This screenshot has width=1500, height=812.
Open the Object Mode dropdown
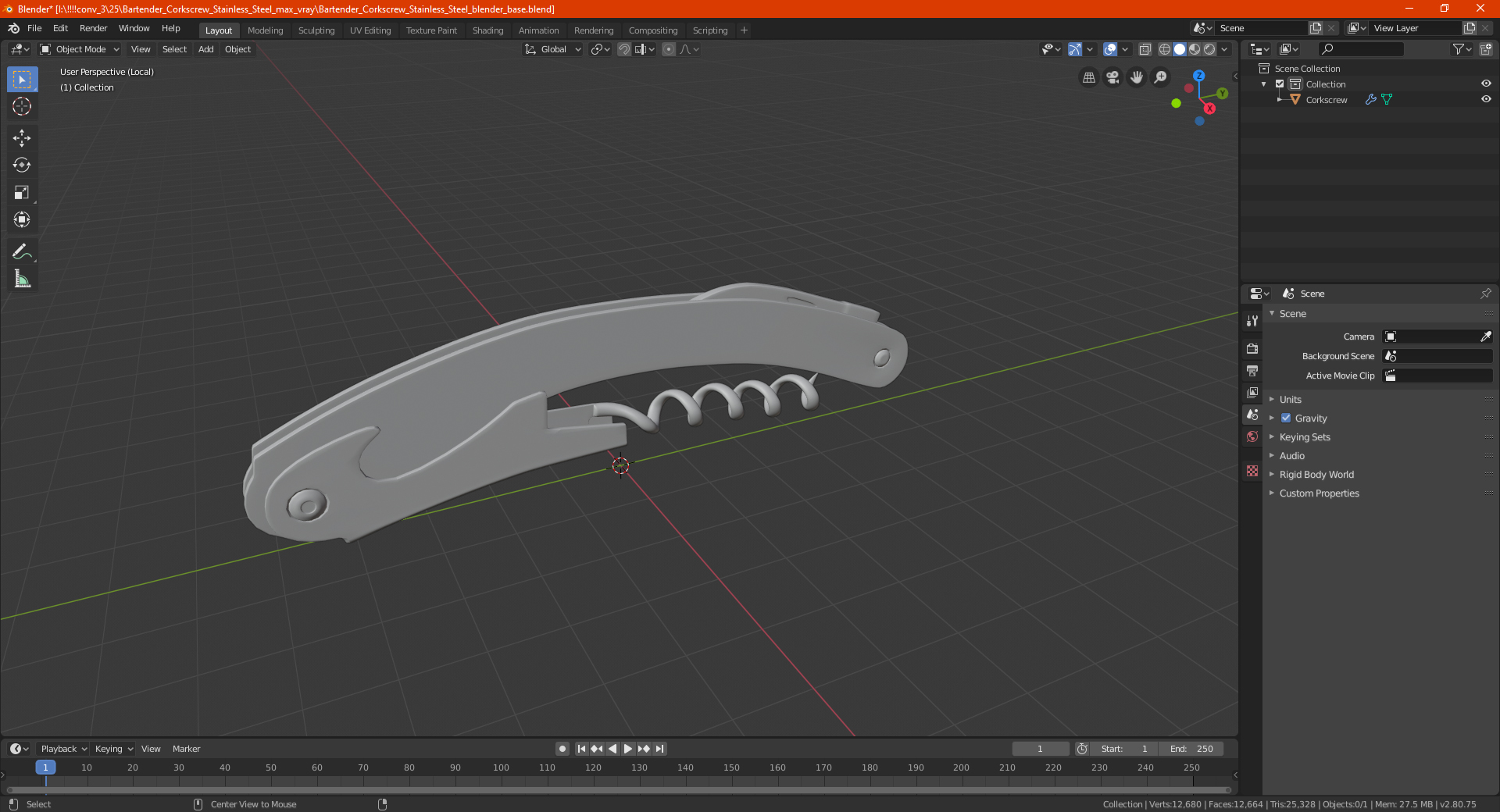tap(80, 49)
